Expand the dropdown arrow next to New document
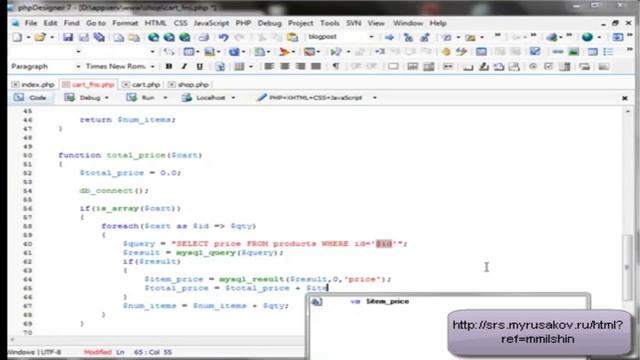Screen dimensions: 640x360 point(29,37)
